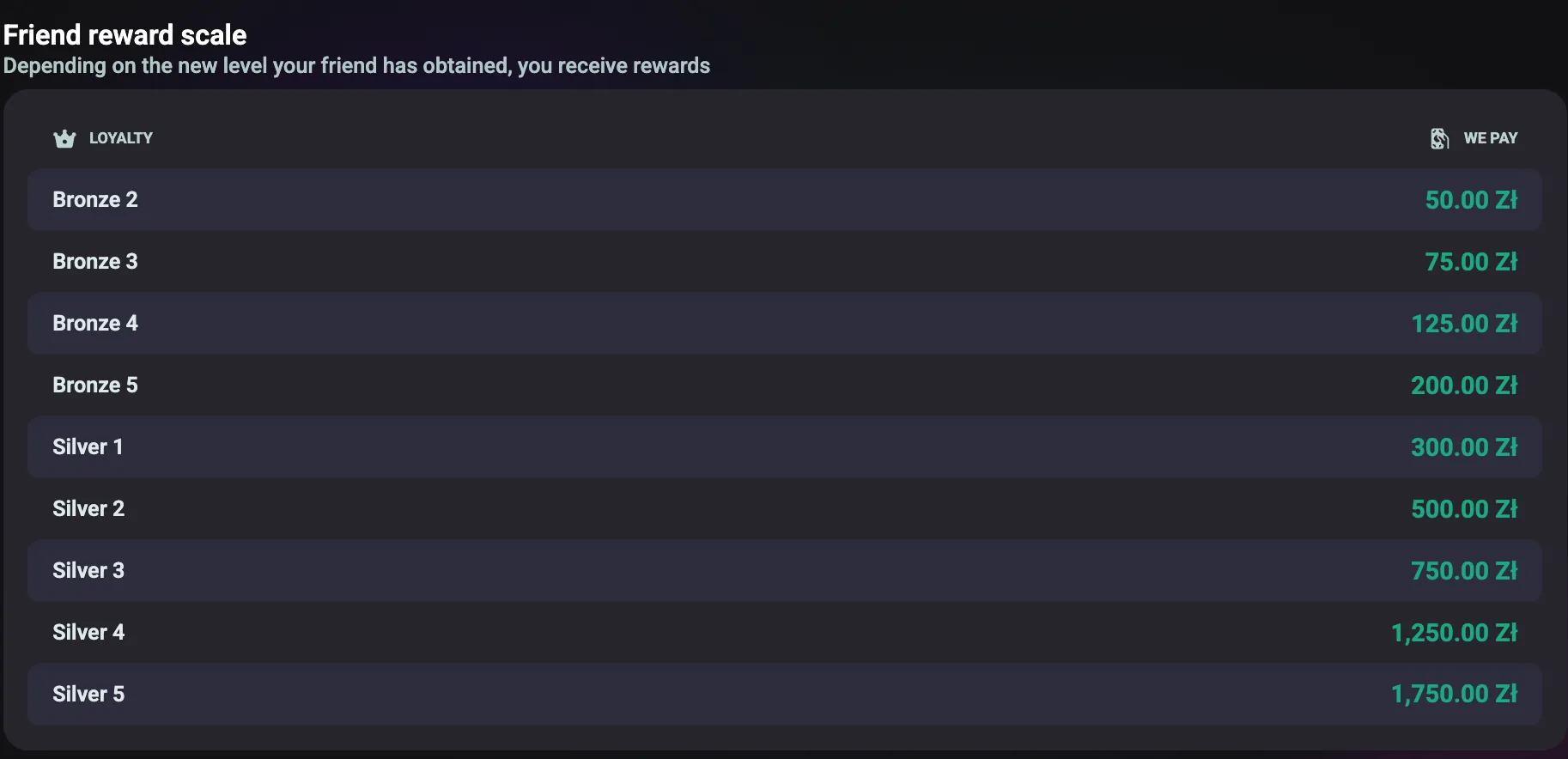
Task: Select the Bronze 4 level label
Action: pyautogui.click(x=95, y=324)
